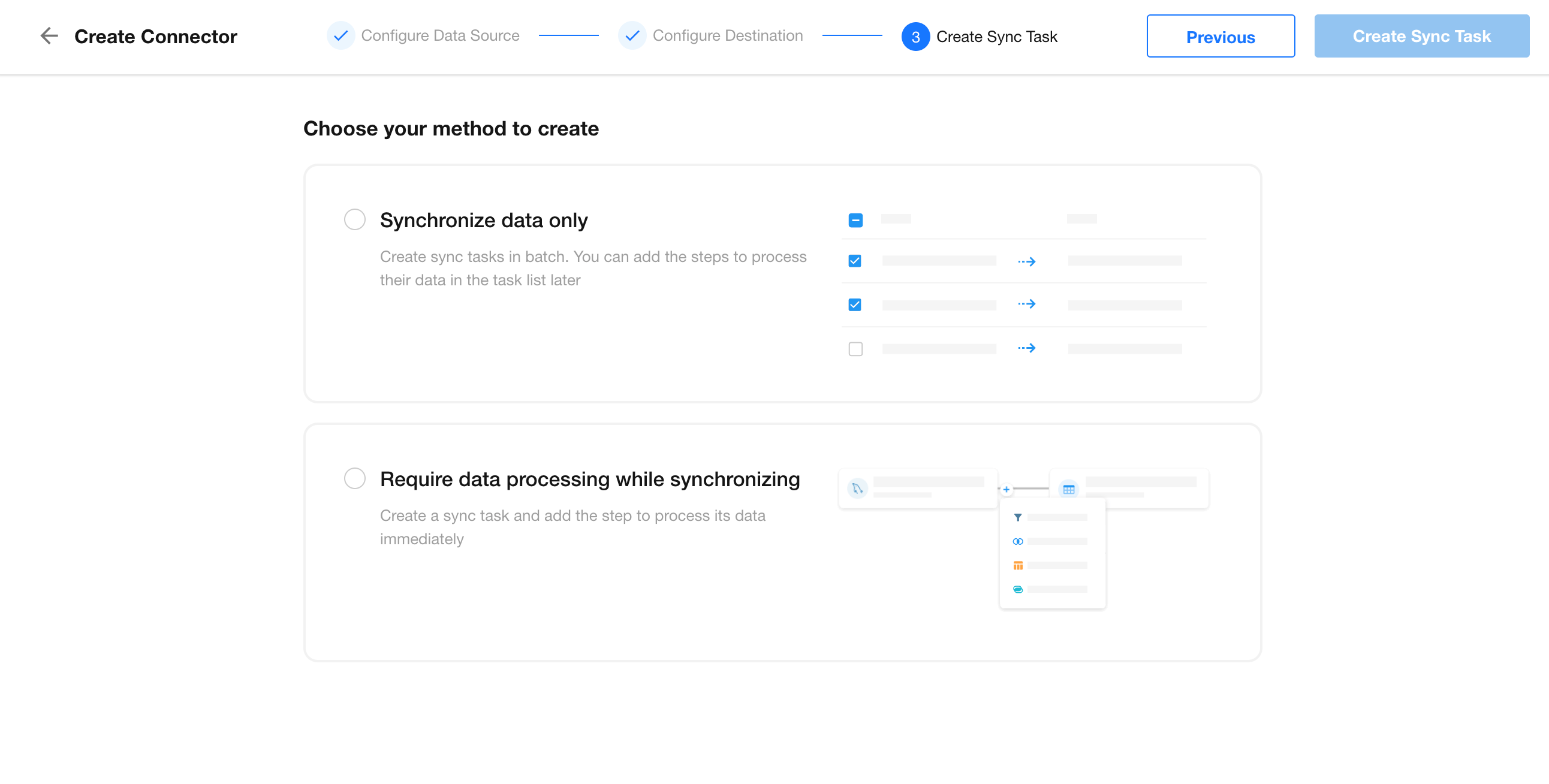Image resolution: width=1549 pixels, height=784 pixels.
Task: Click the blue table destination icon
Action: click(x=1069, y=489)
